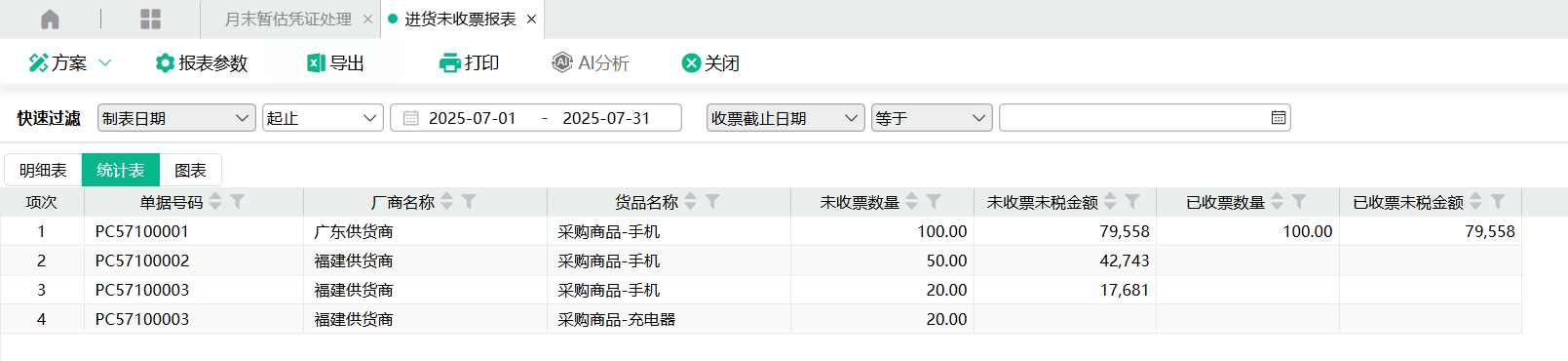This screenshot has width=1568, height=361.
Task: Open calendar icon in empty date field
Action: coord(1279,118)
